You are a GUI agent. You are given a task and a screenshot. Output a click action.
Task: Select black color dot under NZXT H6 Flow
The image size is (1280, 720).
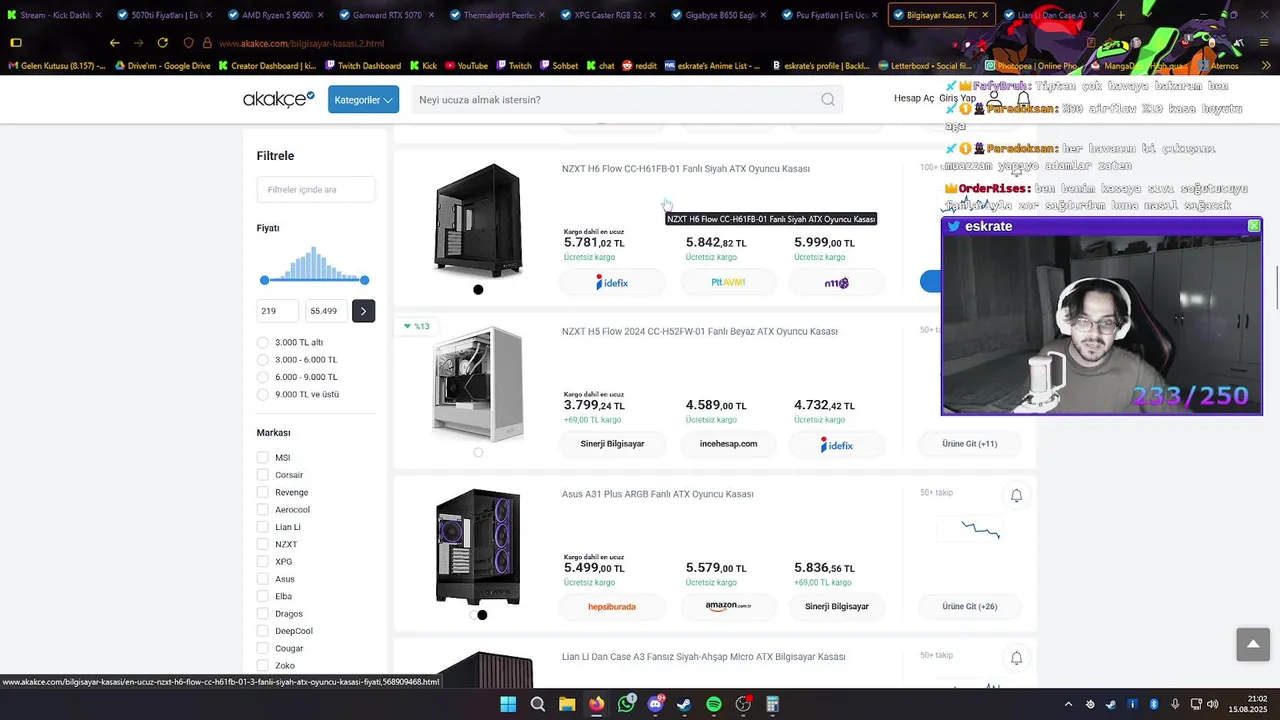[478, 290]
